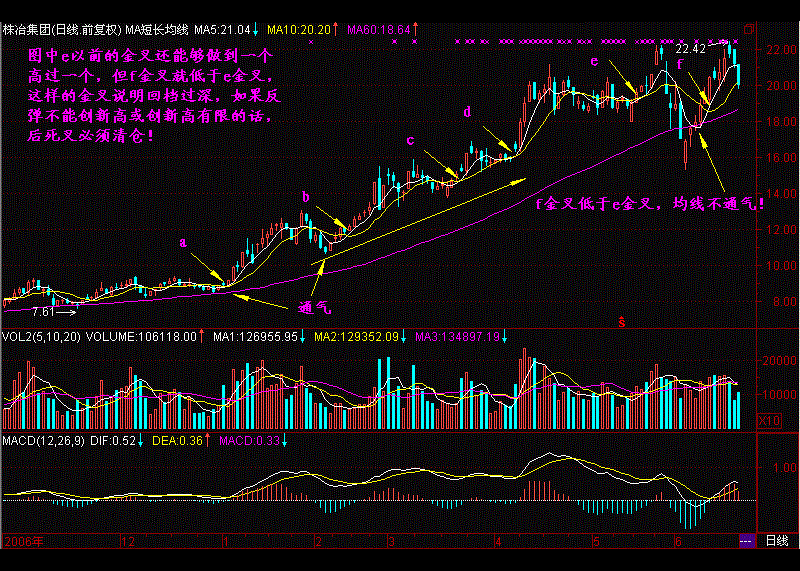
Task: Click the 2006年 timeline label
Action: click(x=23, y=541)
